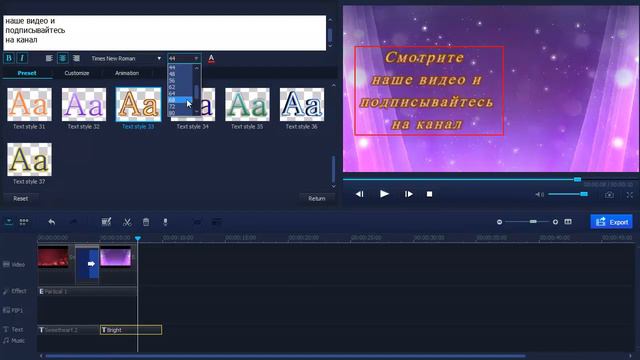The width and height of the screenshot is (640, 360).
Task: Adjust the preview volume slider
Action: point(568,194)
